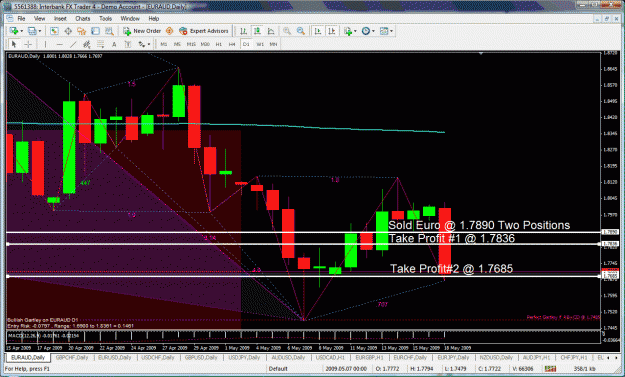Expand the Periods dropdown arrow
Image resolution: width=625 pixels, height=377 pixels.
tap(373, 31)
